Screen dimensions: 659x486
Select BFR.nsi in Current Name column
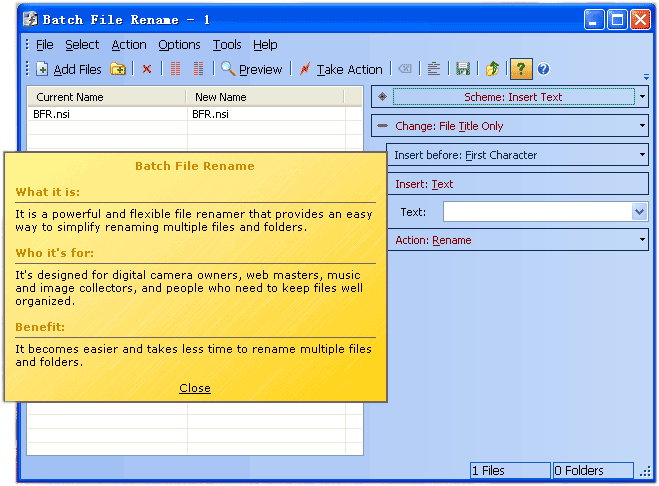(x=51, y=114)
